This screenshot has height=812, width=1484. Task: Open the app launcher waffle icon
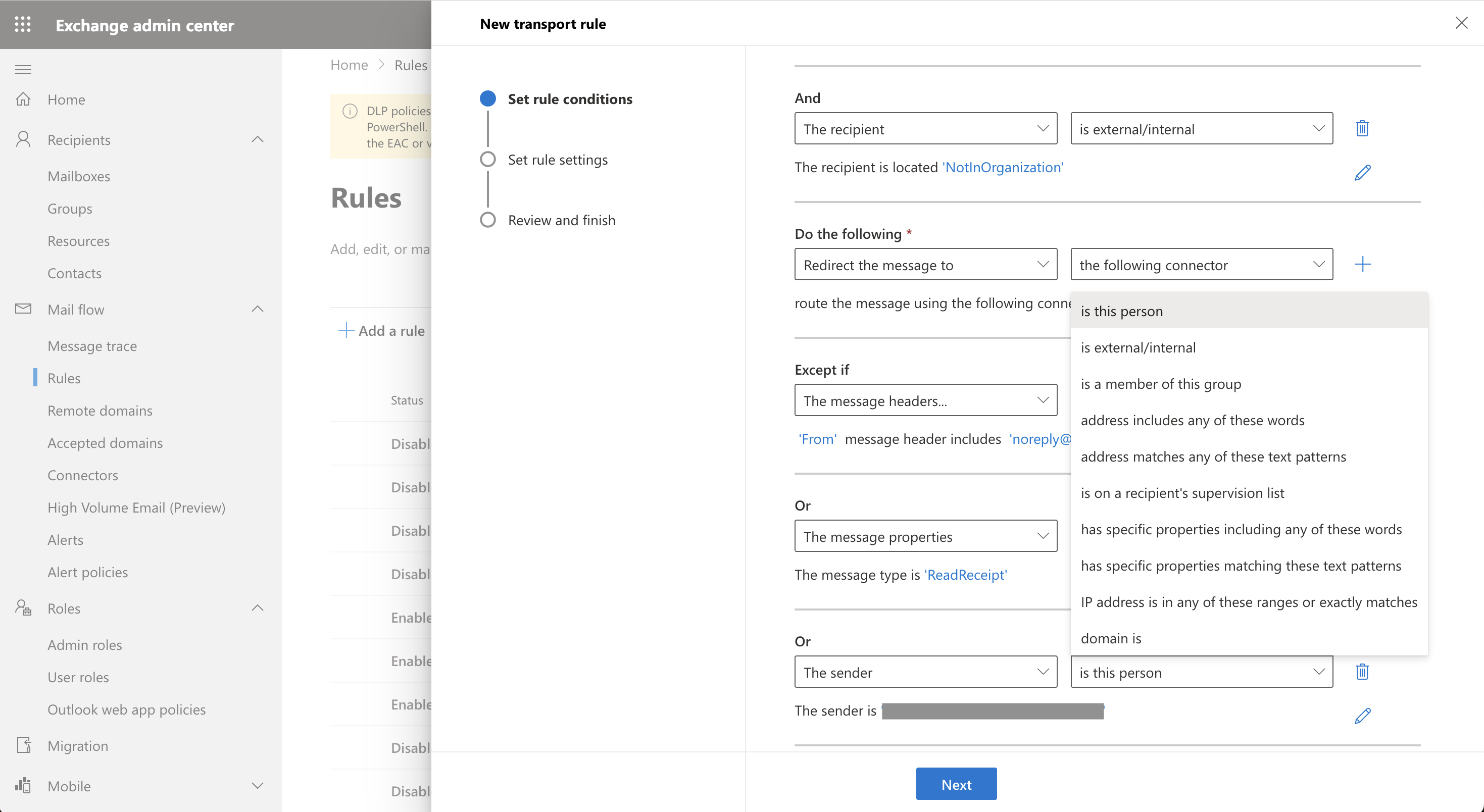click(x=23, y=24)
